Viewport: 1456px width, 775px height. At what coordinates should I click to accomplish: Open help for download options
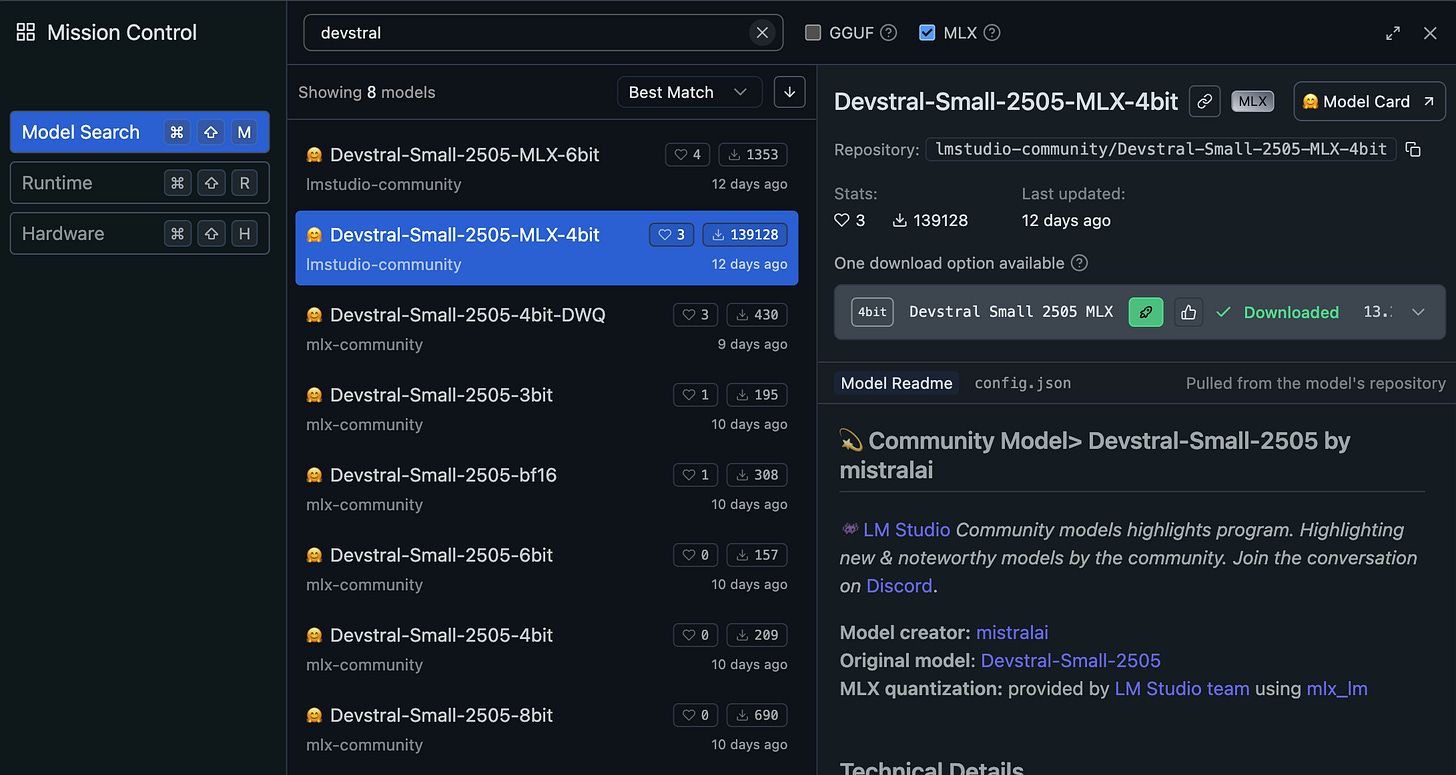[x=1079, y=263]
